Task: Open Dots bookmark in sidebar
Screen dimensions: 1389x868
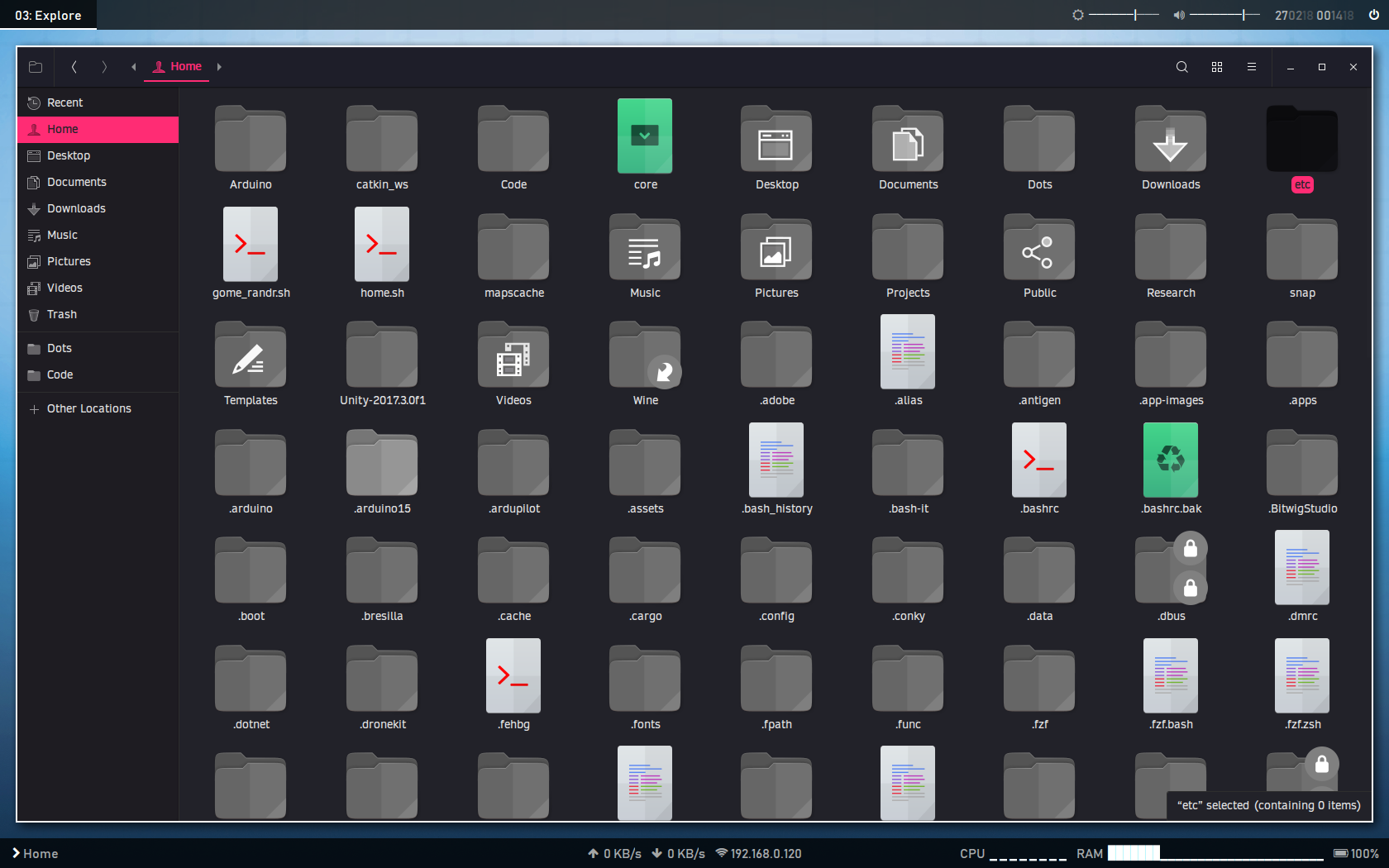Action: point(98,348)
